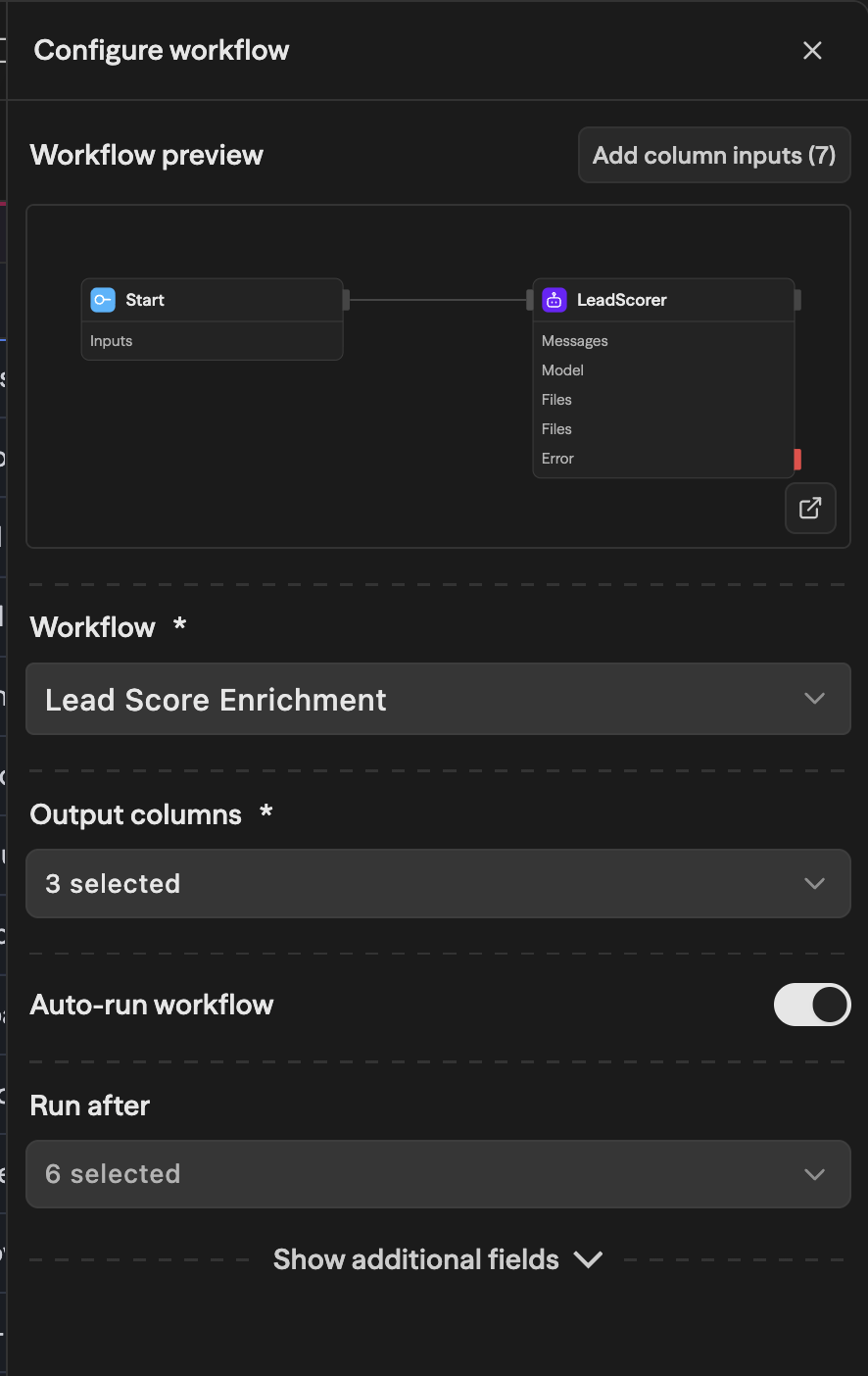The width and height of the screenshot is (868, 1376).
Task: Expand Show additional fields
Action: [438, 1259]
